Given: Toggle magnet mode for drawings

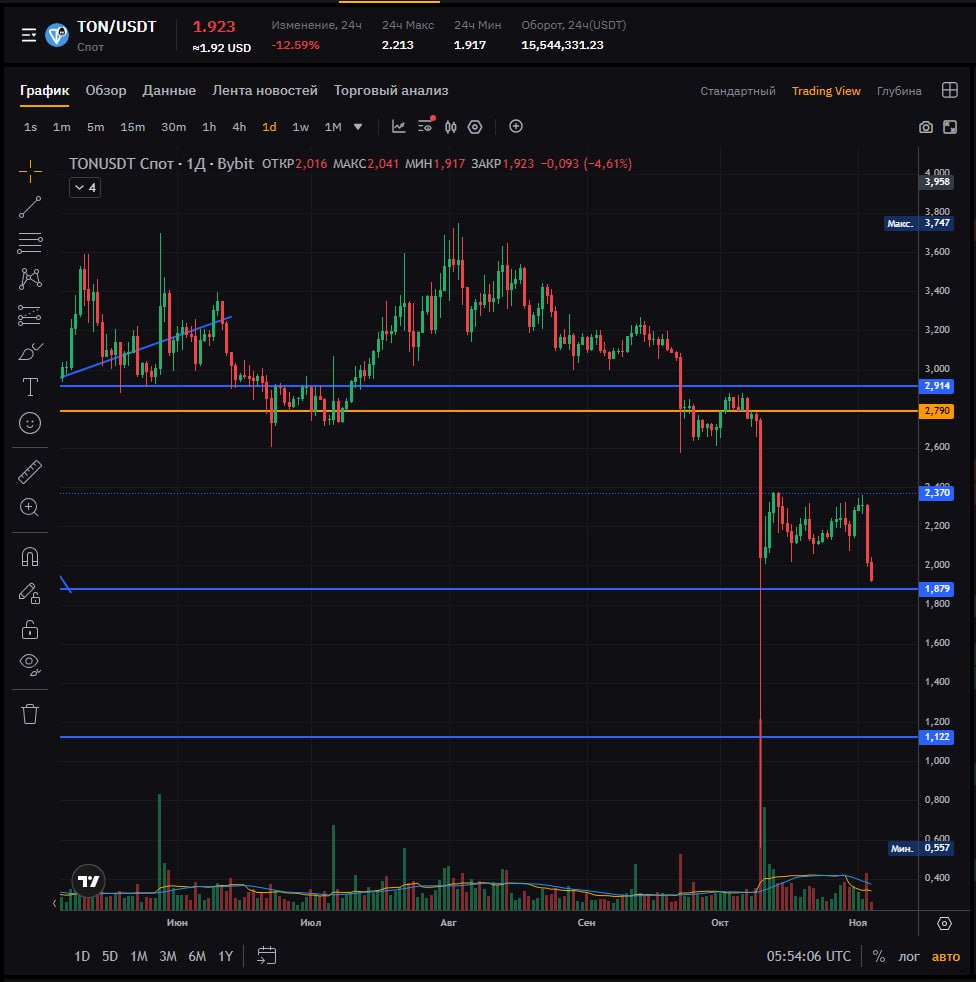Looking at the screenshot, I should pos(30,557).
